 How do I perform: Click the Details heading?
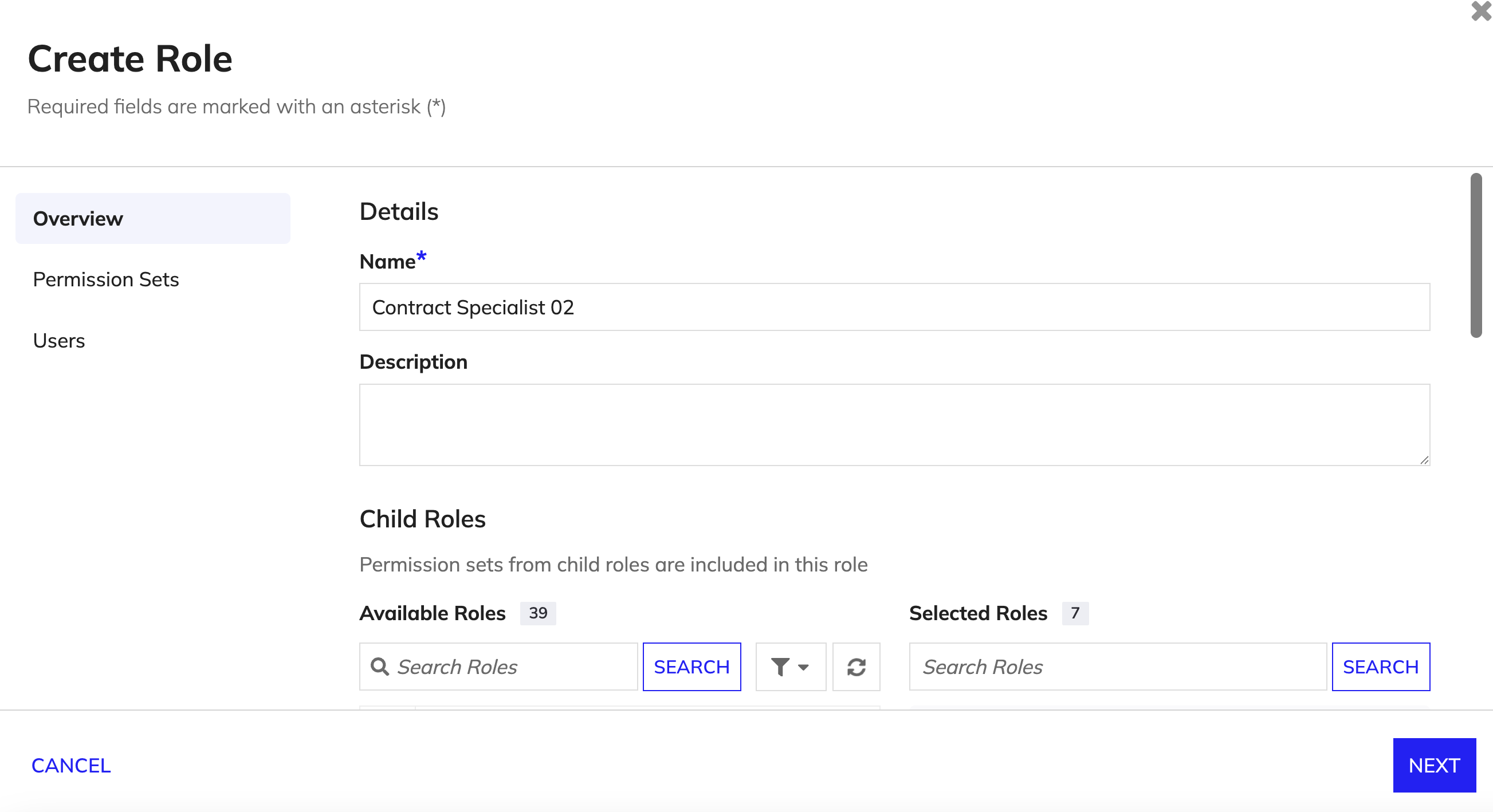click(x=399, y=211)
